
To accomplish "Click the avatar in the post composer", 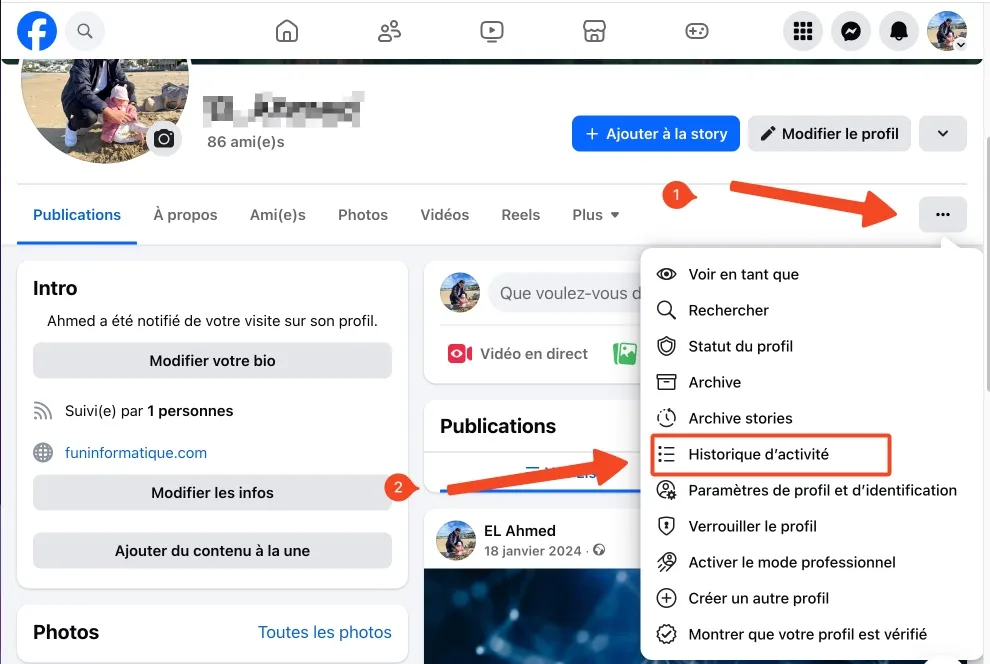I will (x=460, y=293).
